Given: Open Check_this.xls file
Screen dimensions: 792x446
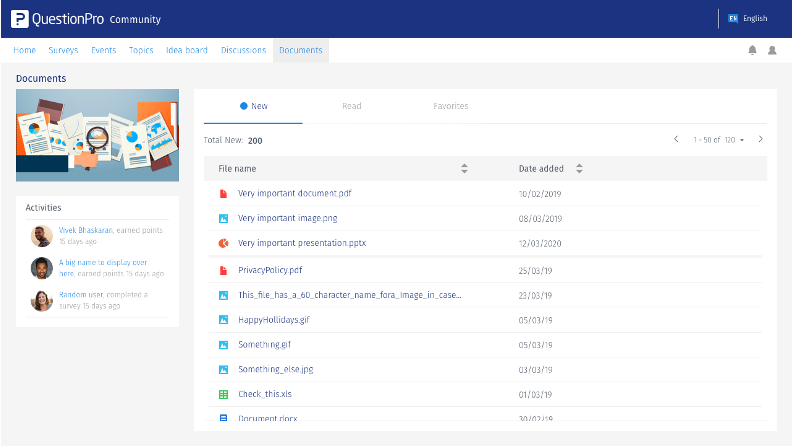Looking at the screenshot, I should [265, 394].
